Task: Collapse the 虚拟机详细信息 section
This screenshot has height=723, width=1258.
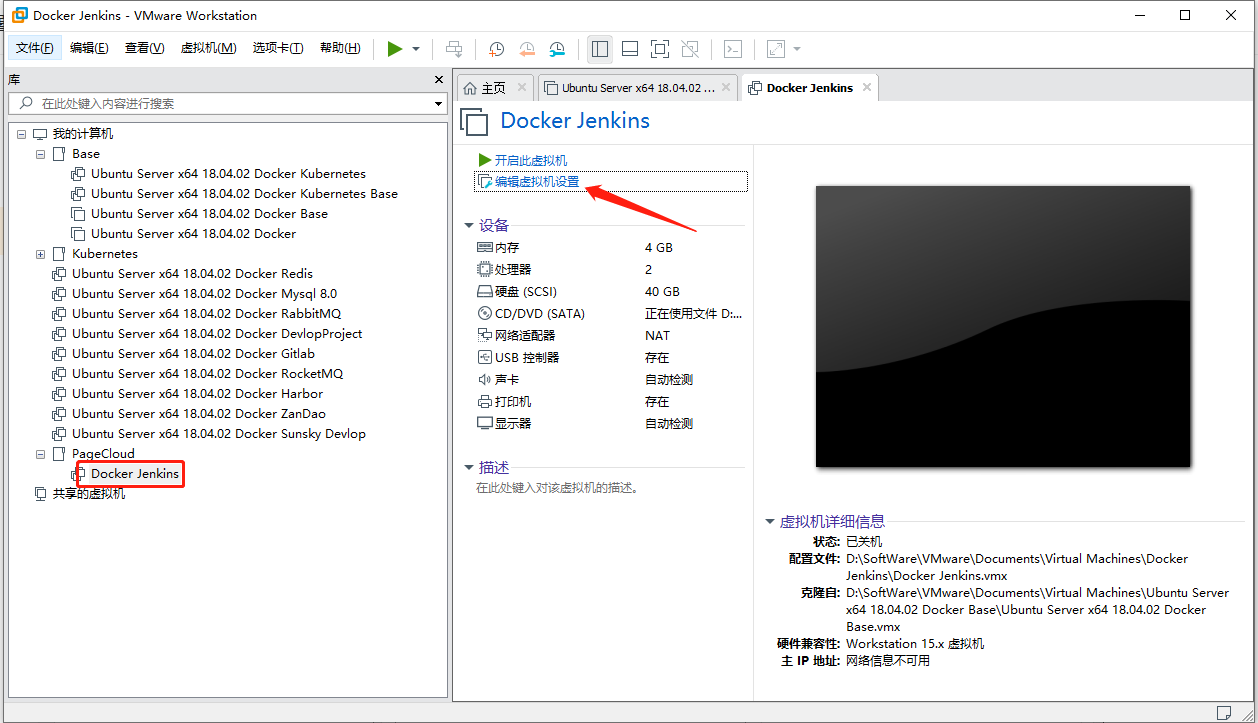Action: 770,522
